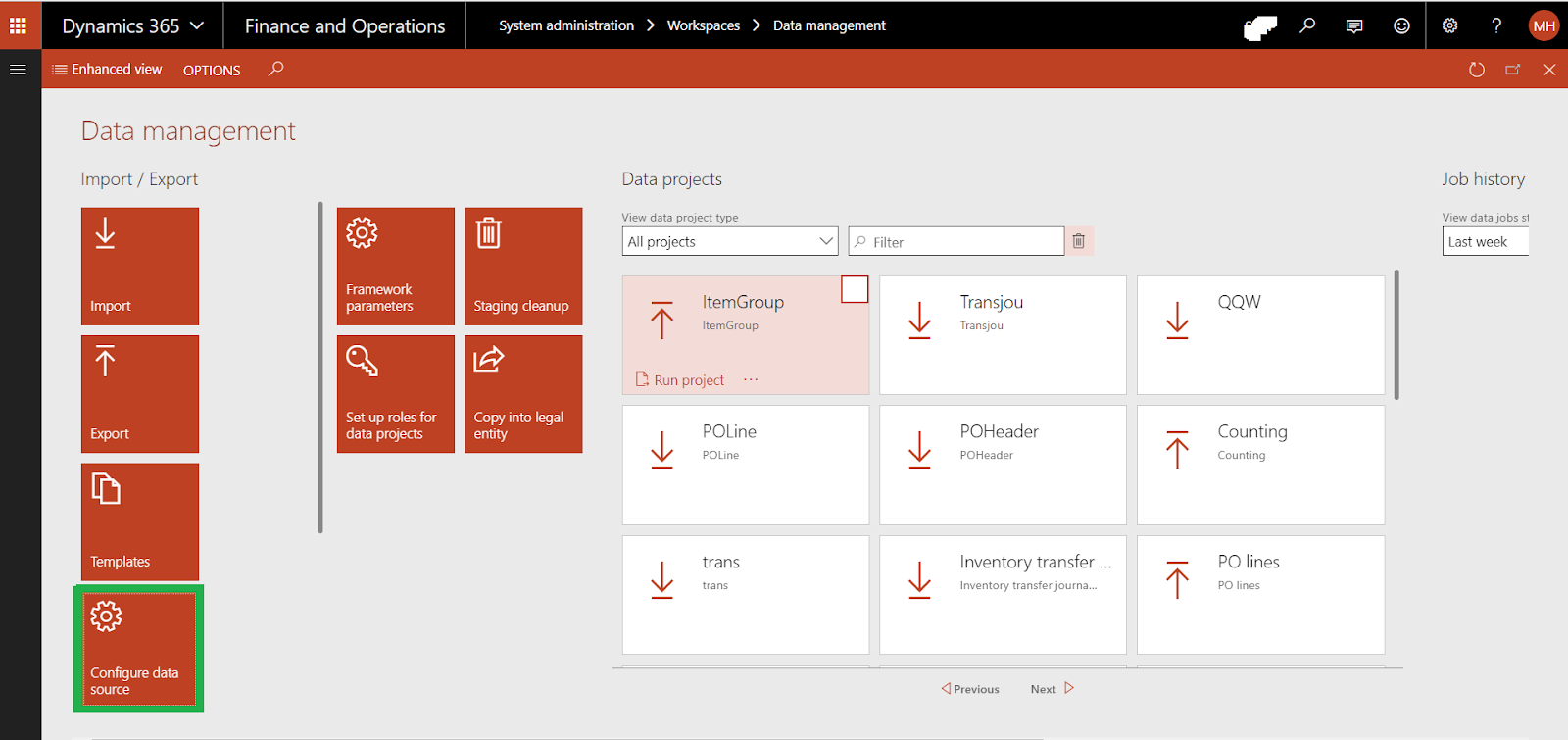
Task: Open the Counting data project
Action: click(x=1260, y=465)
